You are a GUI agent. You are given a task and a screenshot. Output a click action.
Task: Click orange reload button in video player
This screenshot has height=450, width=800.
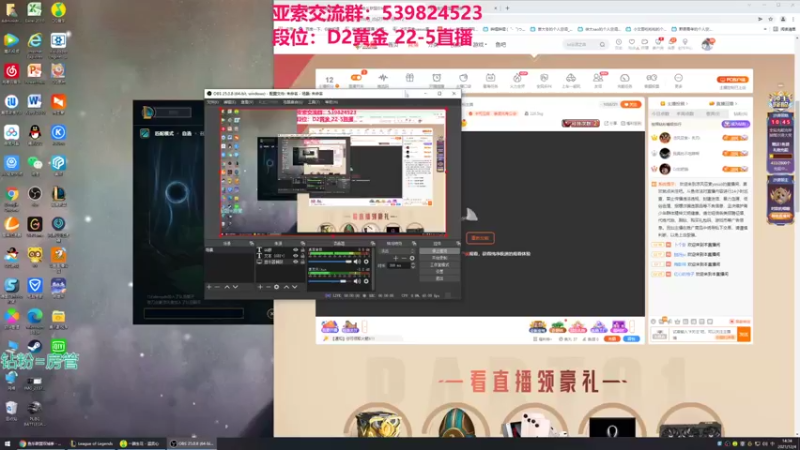(480, 238)
